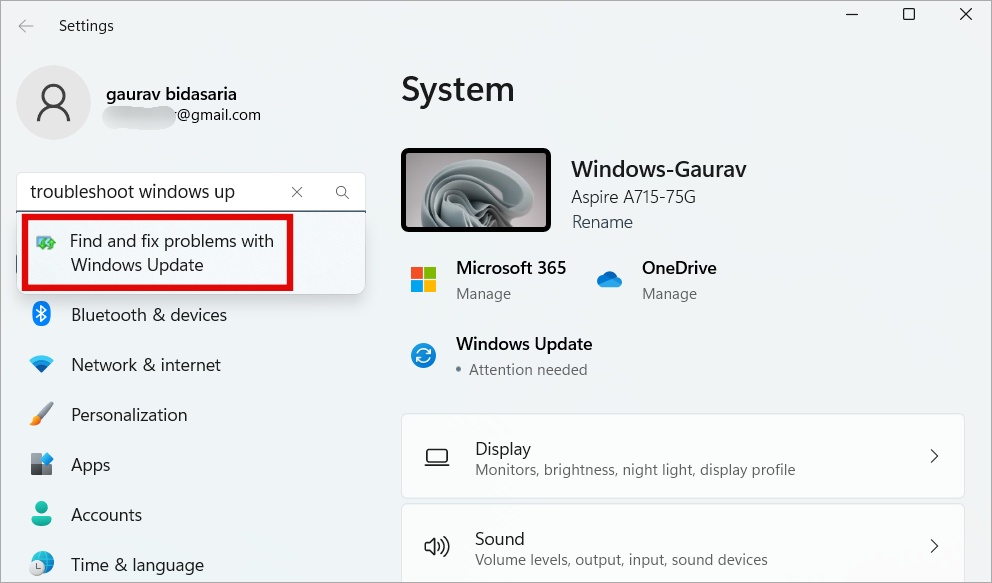
Task: Click the magnifier search icon
Action: pyautogui.click(x=342, y=192)
